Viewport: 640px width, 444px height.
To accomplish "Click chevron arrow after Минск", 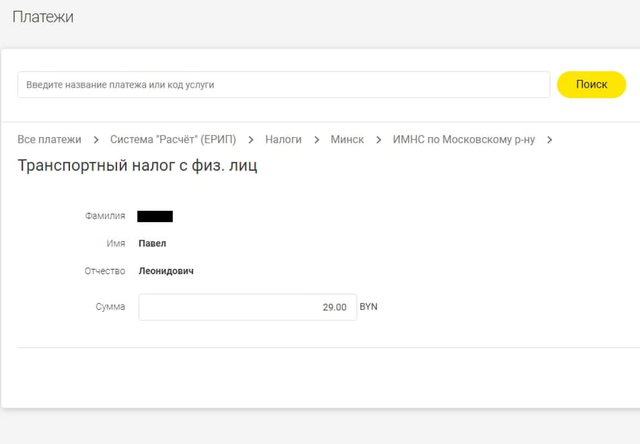I will point(378,140).
